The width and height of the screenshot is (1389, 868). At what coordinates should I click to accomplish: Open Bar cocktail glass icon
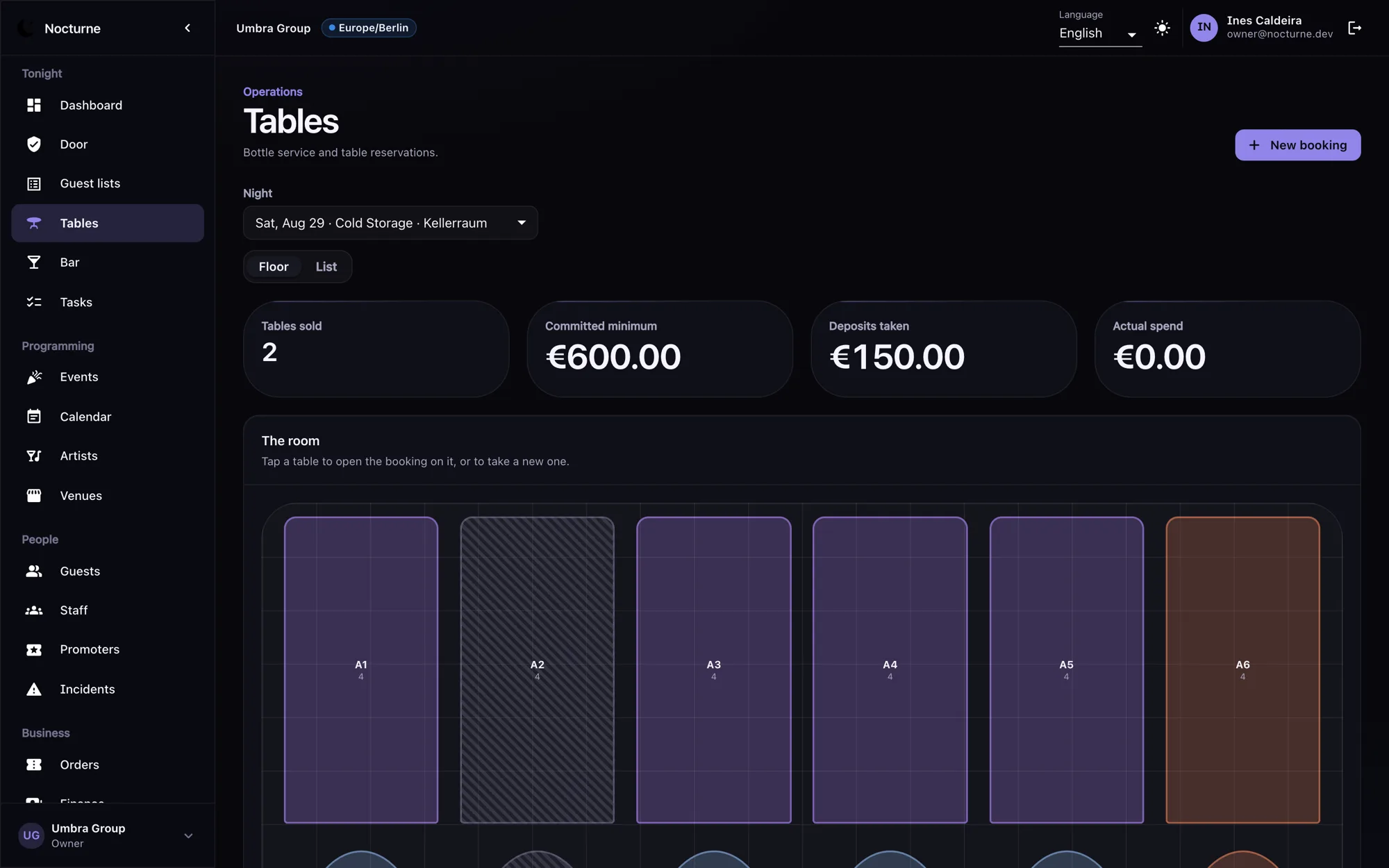click(x=33, y=262)
